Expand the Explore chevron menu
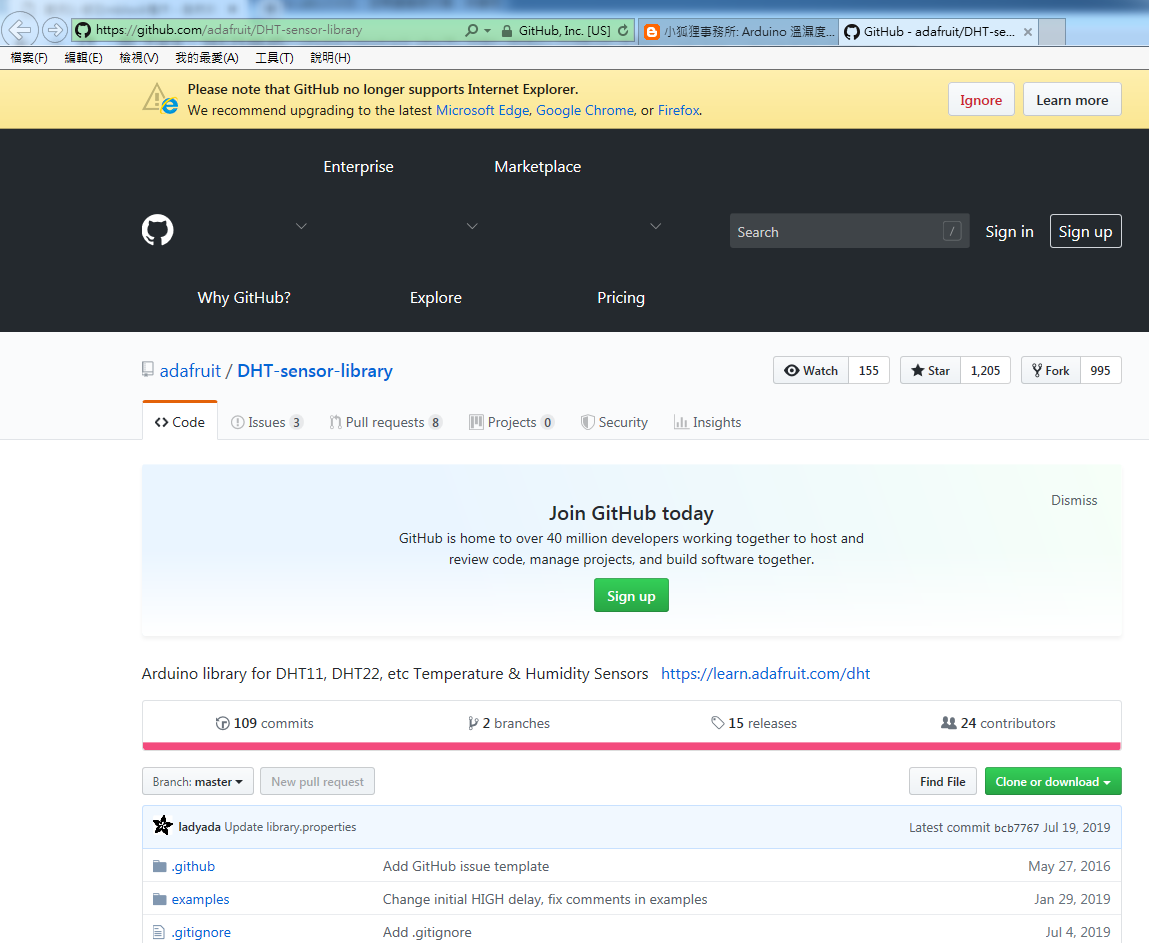 coord(473,226)
